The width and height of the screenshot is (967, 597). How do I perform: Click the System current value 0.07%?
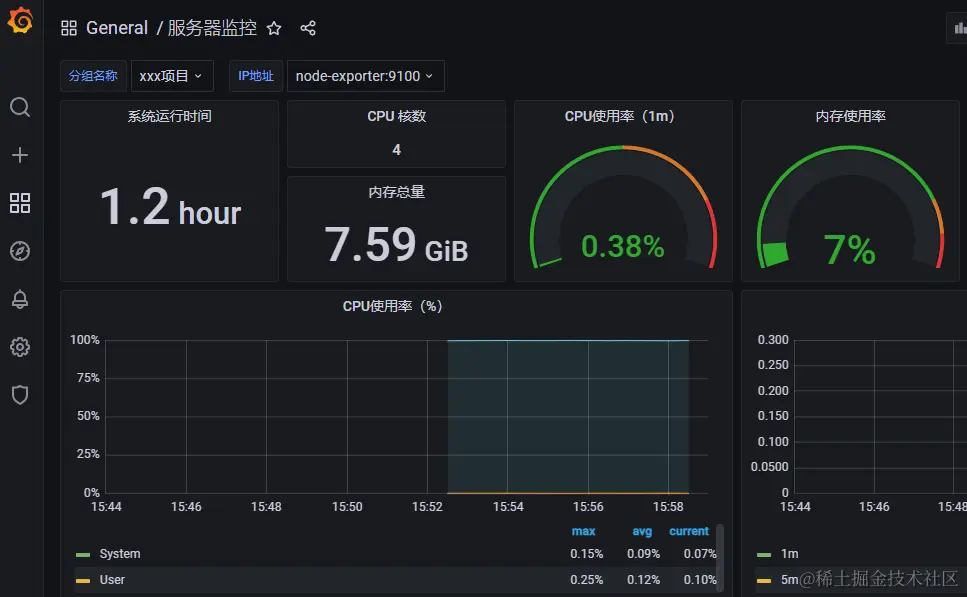tap(700, 554)
